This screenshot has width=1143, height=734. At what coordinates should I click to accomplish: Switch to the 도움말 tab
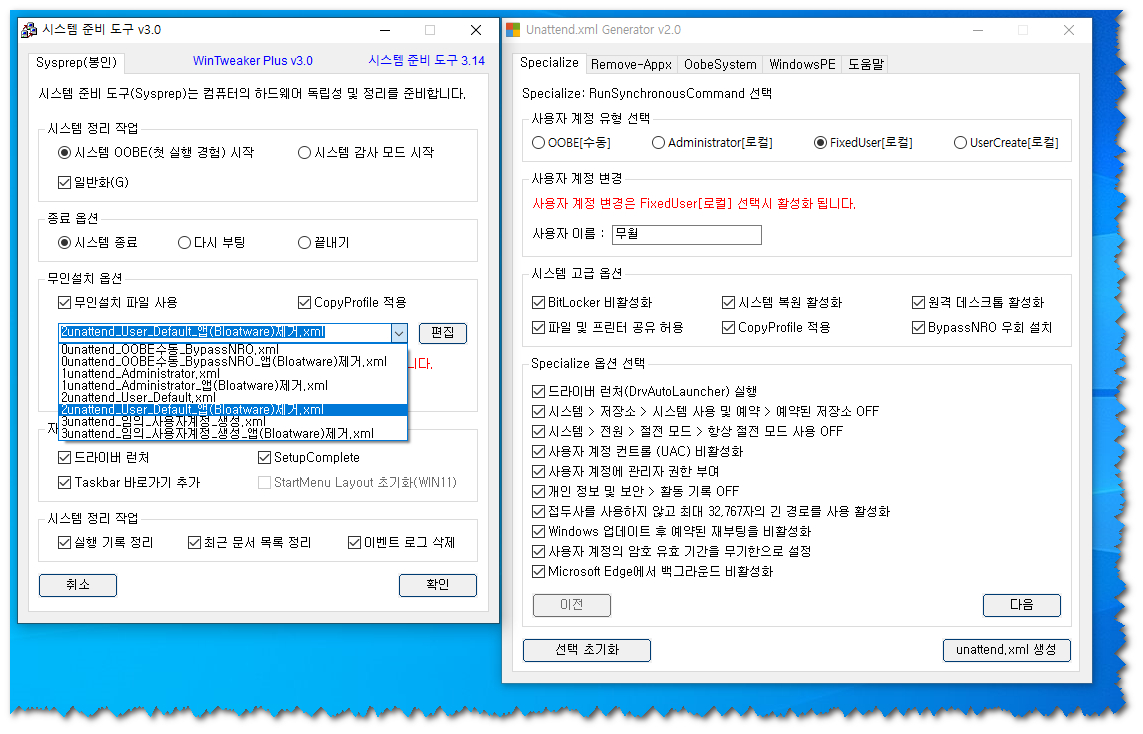tap(866, 65)
